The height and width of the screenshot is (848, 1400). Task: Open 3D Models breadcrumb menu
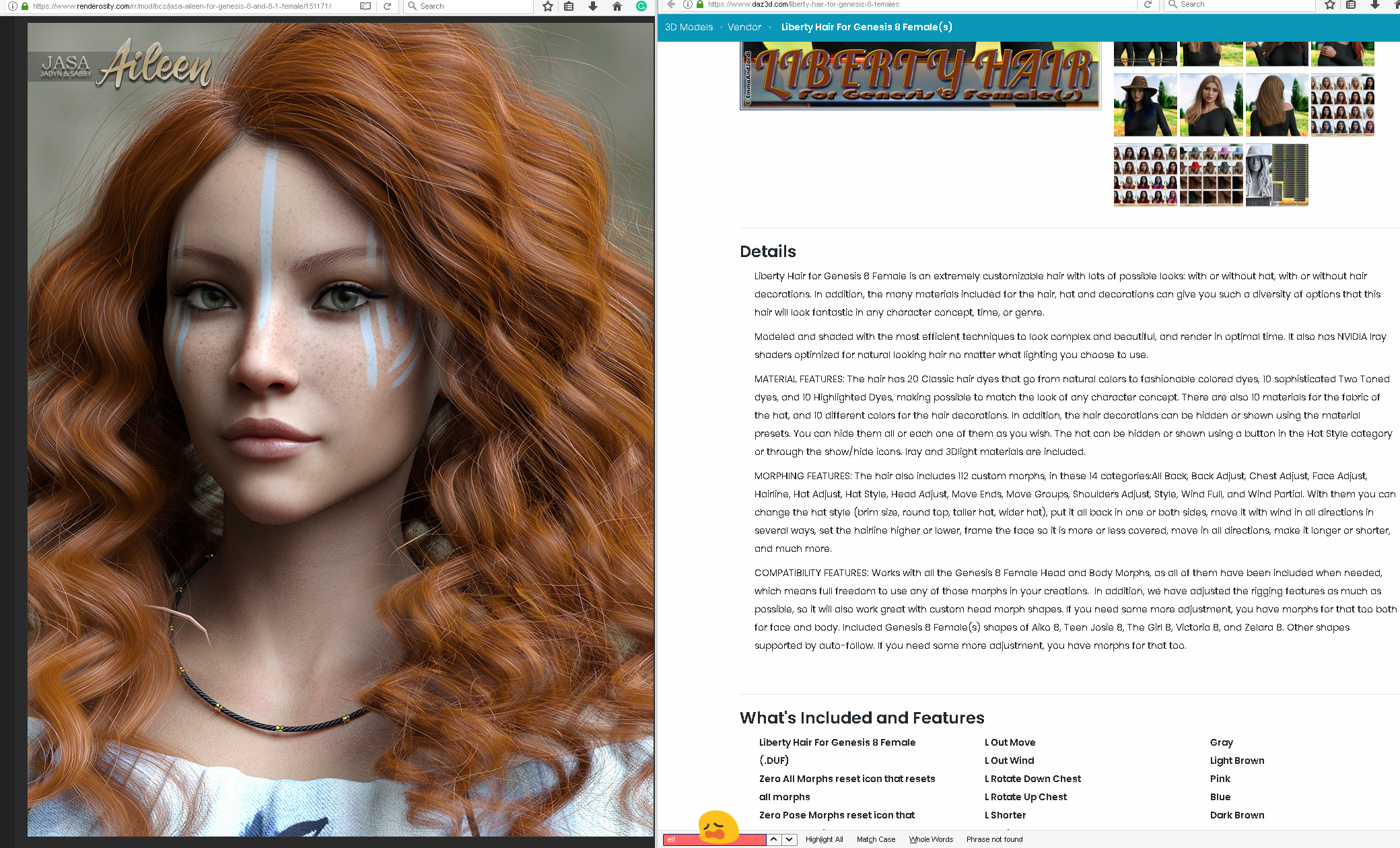[689, 27]
